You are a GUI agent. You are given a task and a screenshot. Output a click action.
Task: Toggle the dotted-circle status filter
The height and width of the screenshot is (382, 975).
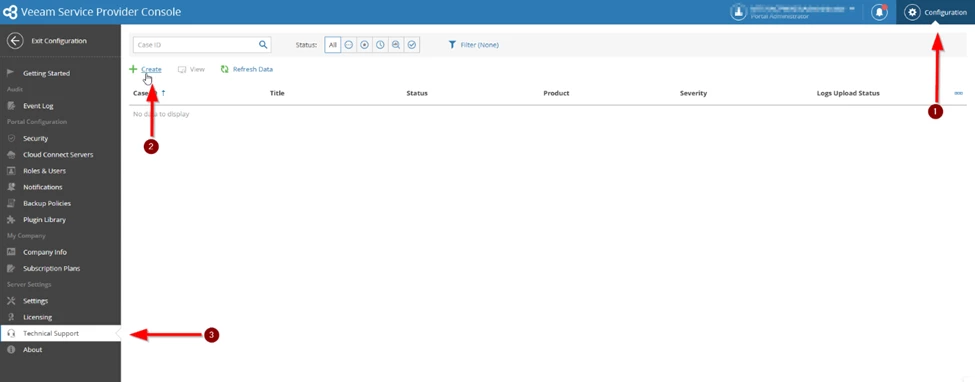(364, 45)
